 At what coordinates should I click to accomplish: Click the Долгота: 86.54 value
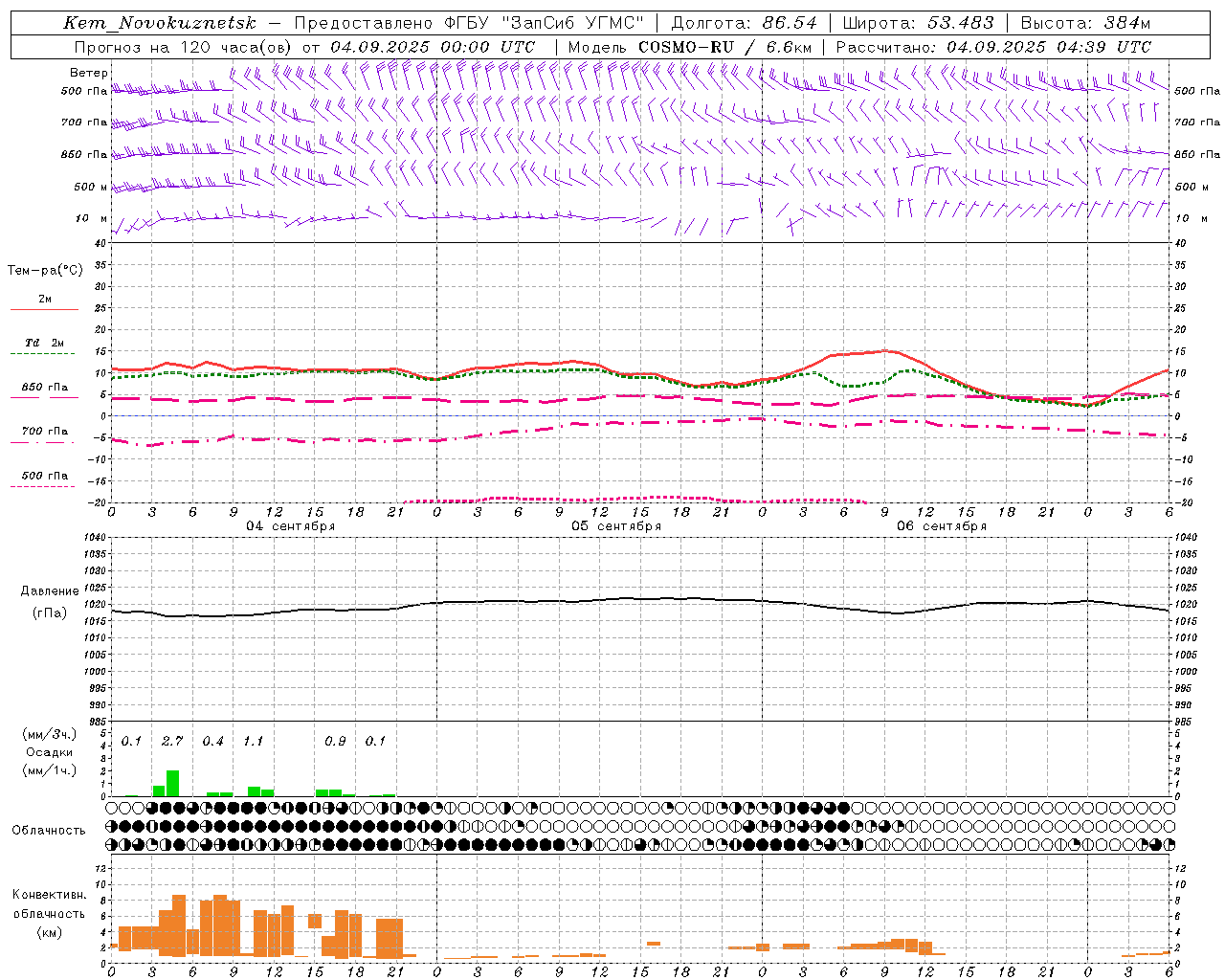point(744,23)
